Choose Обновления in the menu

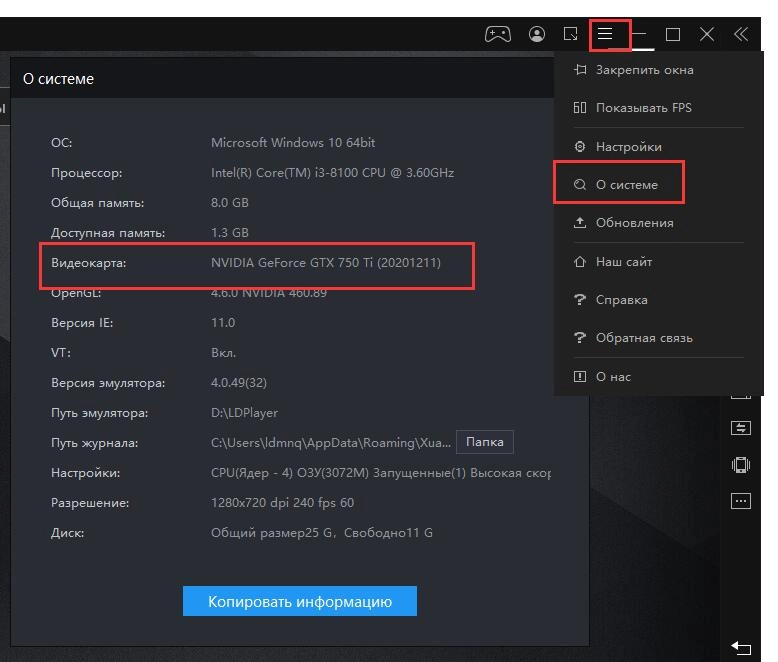[634, 223]
